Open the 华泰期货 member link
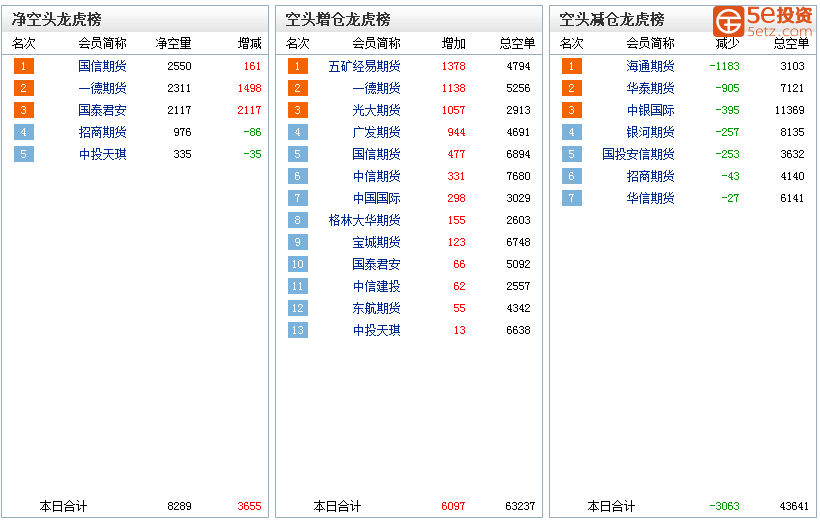The width and height of the screenshot is (820, 524). [651, 88]
